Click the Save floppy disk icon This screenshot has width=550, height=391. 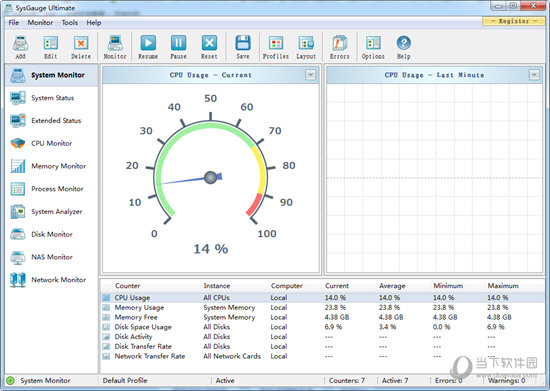pyautogui.click(x=243, y=43)
